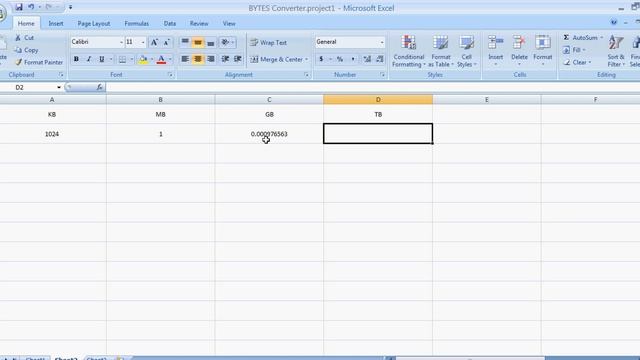Click the Wrap Text button
This screenshot has width=640, height=360.
[x=269, y=42]
